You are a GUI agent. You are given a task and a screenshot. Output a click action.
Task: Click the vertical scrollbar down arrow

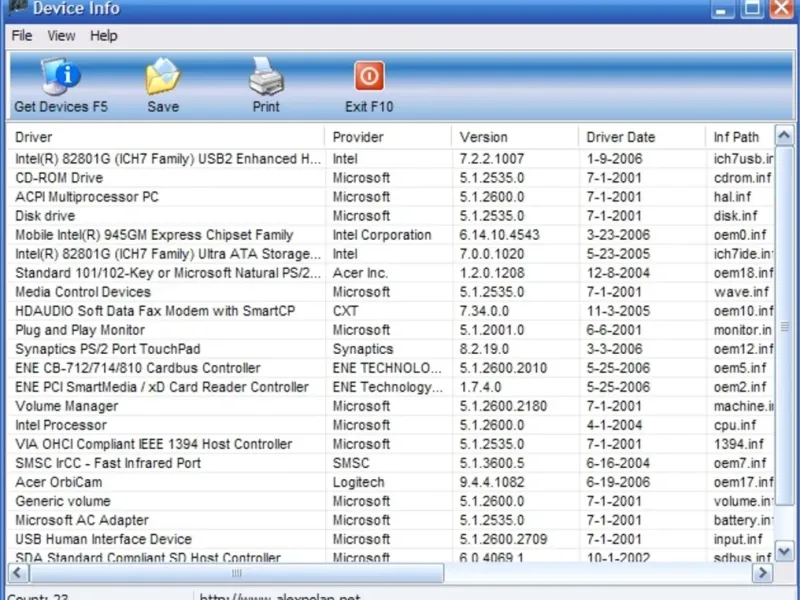(x=784, y=551)
